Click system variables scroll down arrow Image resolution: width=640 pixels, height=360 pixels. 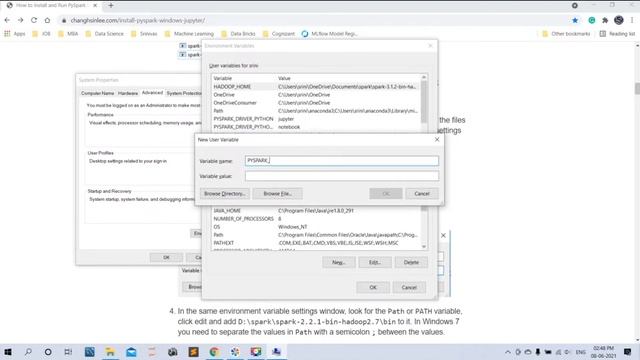[x=424, y=247]
